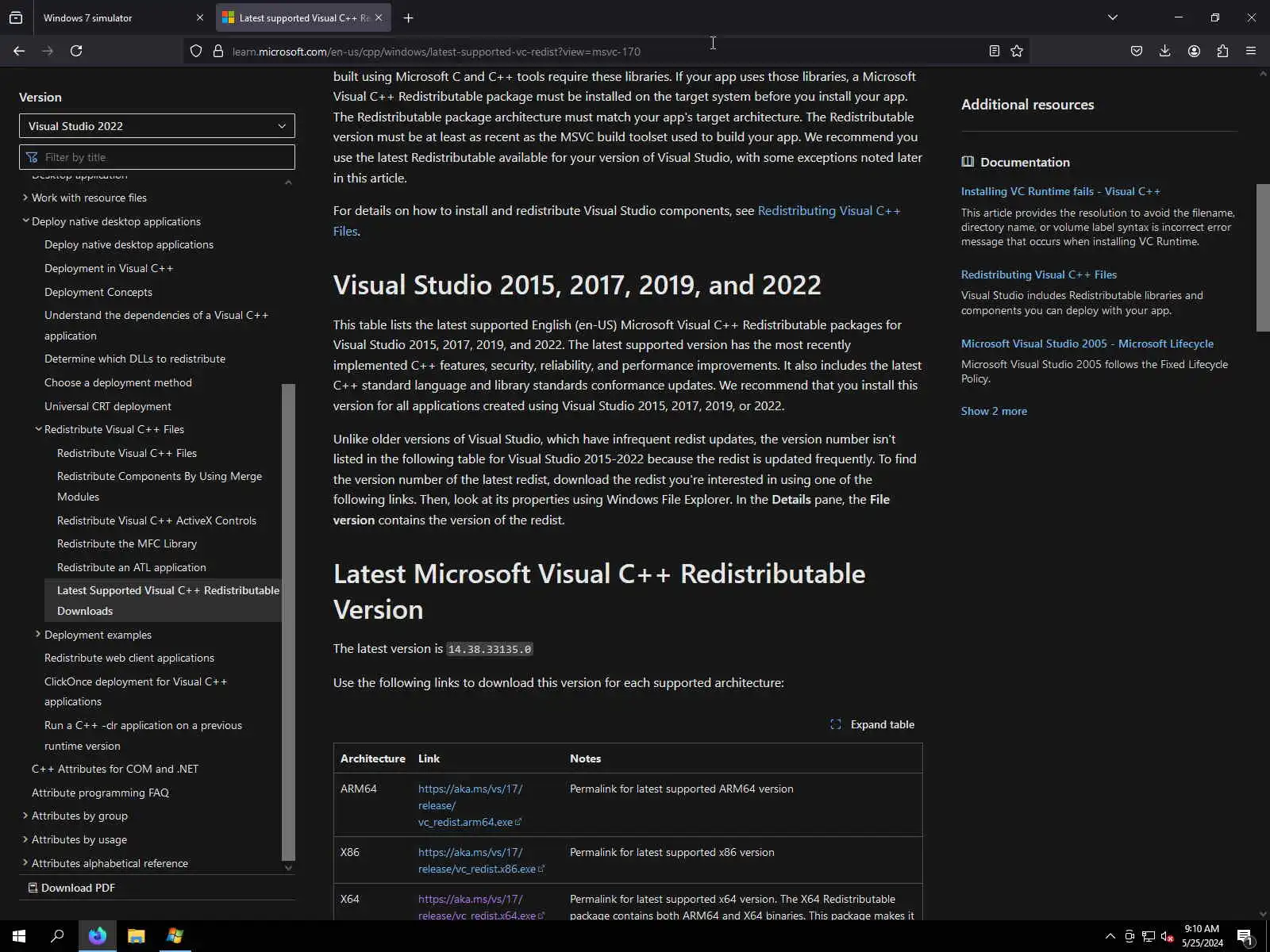This screenshot has height=952, width=1270.
Task: Click the browser icon in the taskbar
Action: 97,936
